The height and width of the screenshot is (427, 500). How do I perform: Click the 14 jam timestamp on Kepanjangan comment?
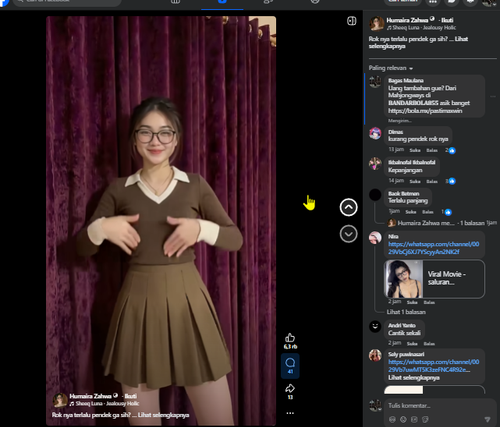(396, 181)
